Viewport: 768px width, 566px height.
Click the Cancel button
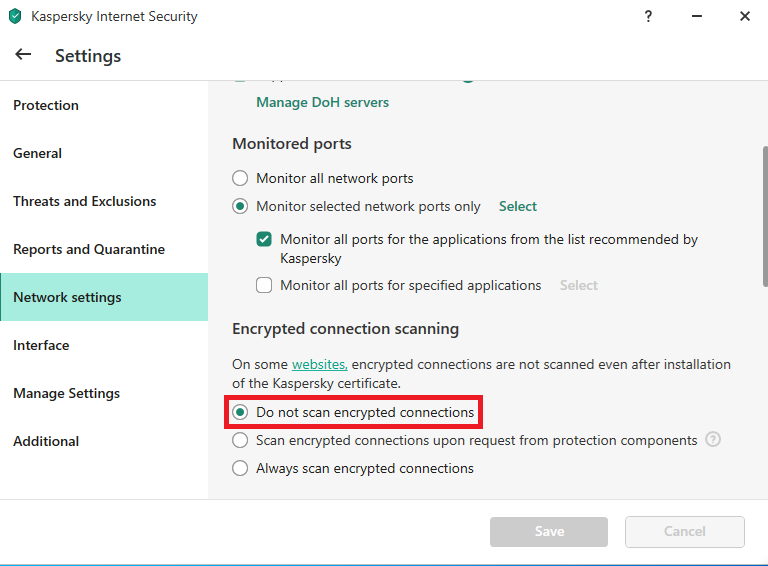684,531
